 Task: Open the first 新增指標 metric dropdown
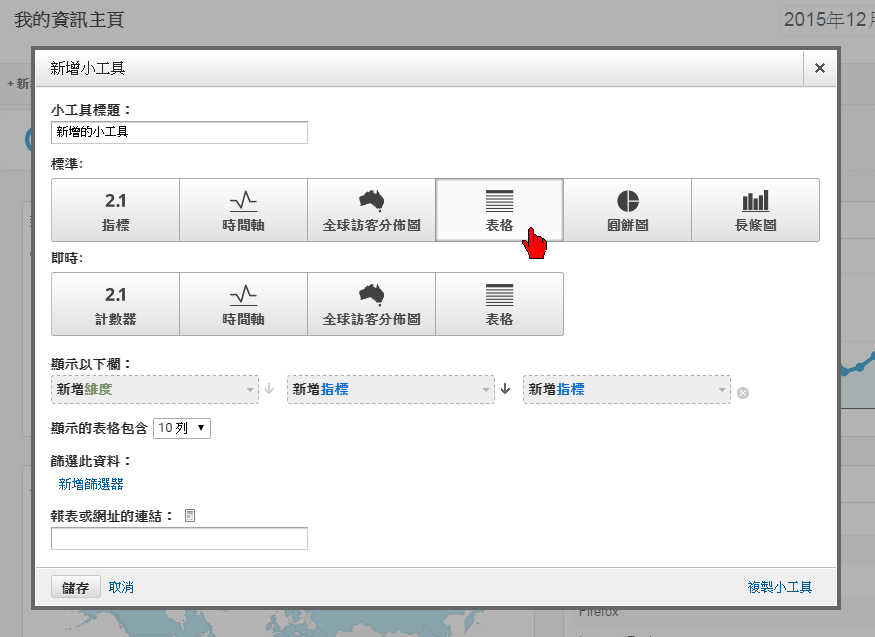click(390, 389)
